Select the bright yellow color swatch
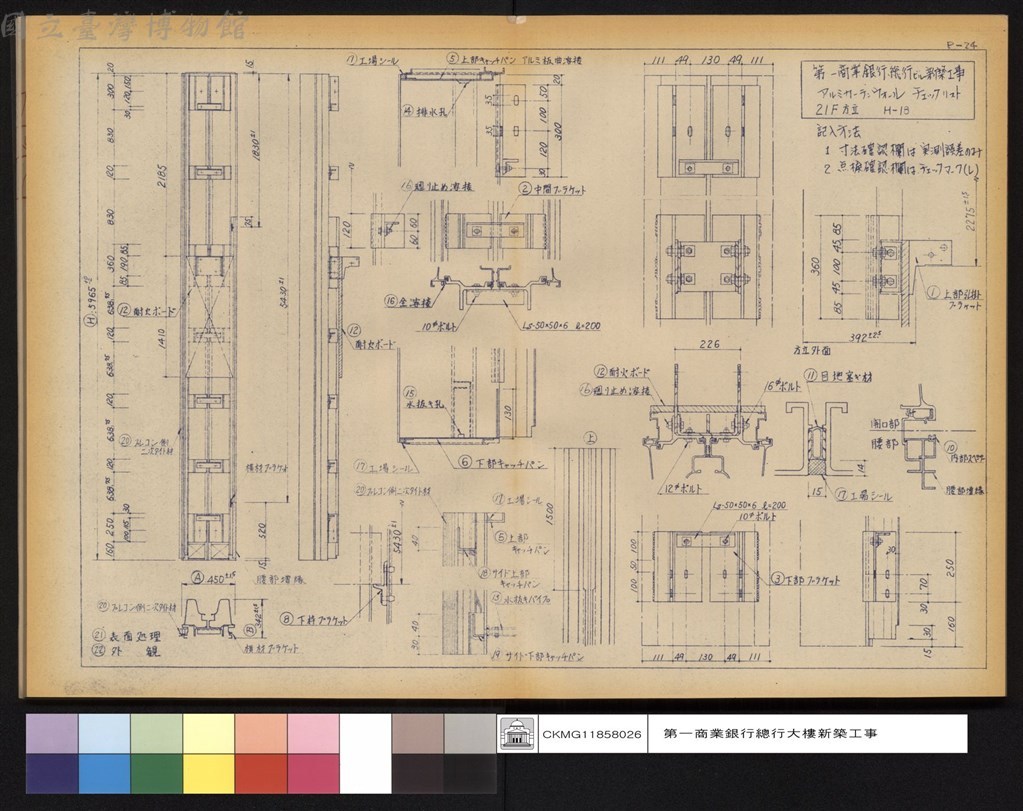Screen dimensions: 1023x811 209,774
